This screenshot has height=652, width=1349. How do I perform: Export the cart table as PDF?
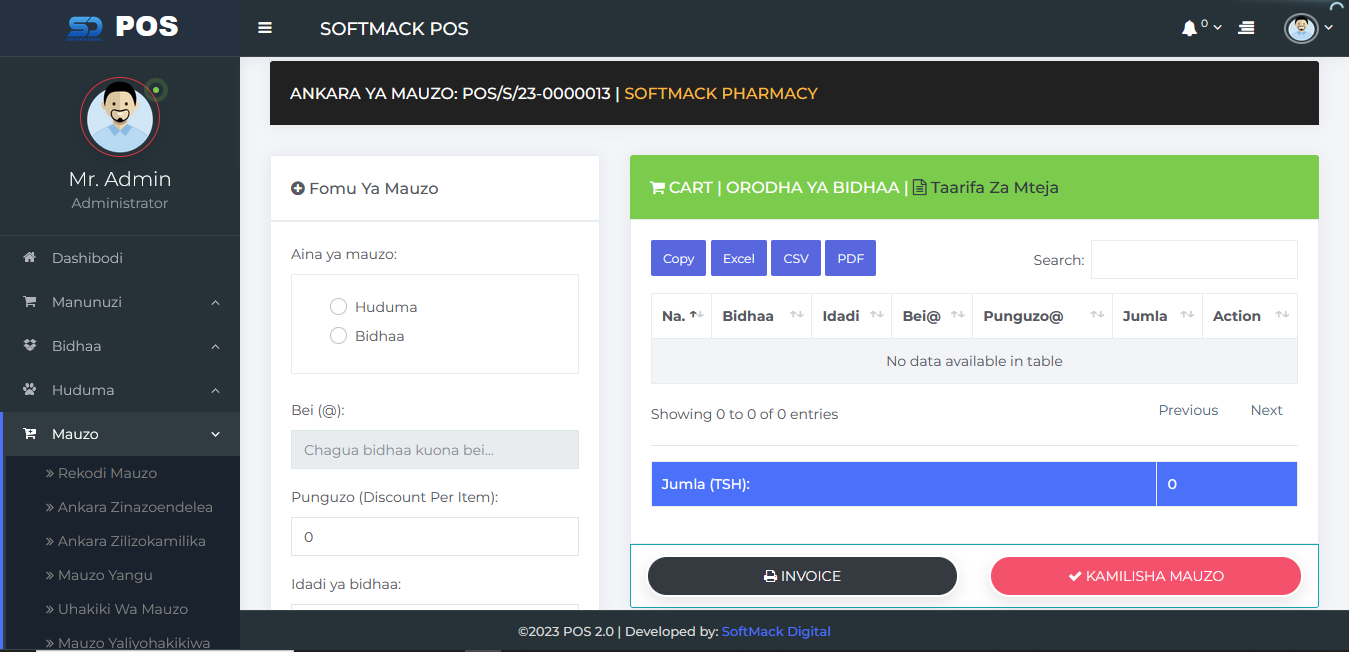click(x=850, y=258)
